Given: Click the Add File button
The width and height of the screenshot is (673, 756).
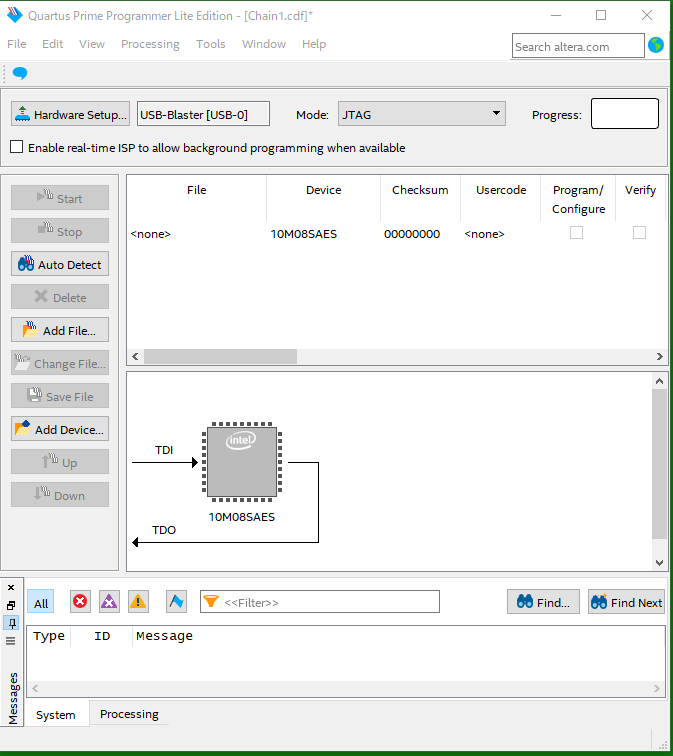Looking at the screenshot, I should (x=60, y=330).
